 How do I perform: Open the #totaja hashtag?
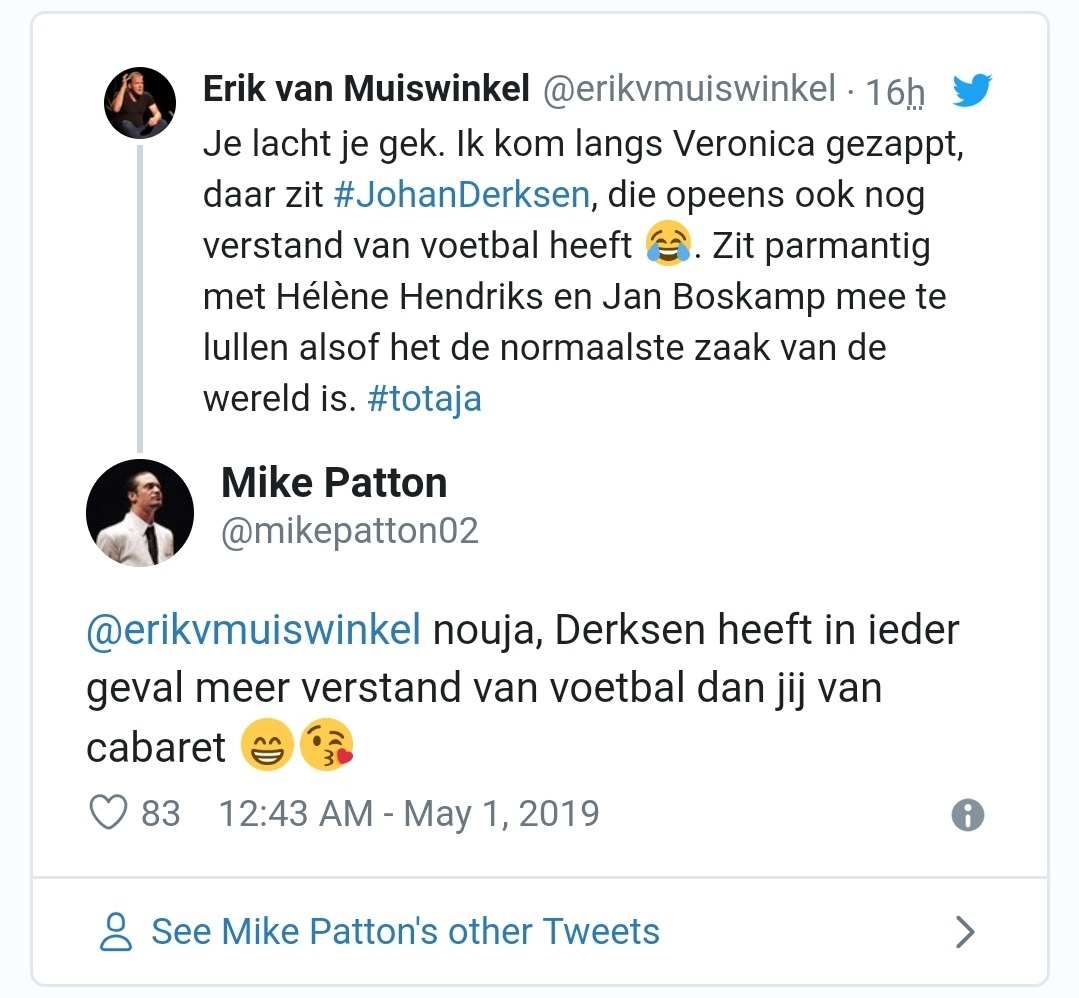click(x=424, y=397)
